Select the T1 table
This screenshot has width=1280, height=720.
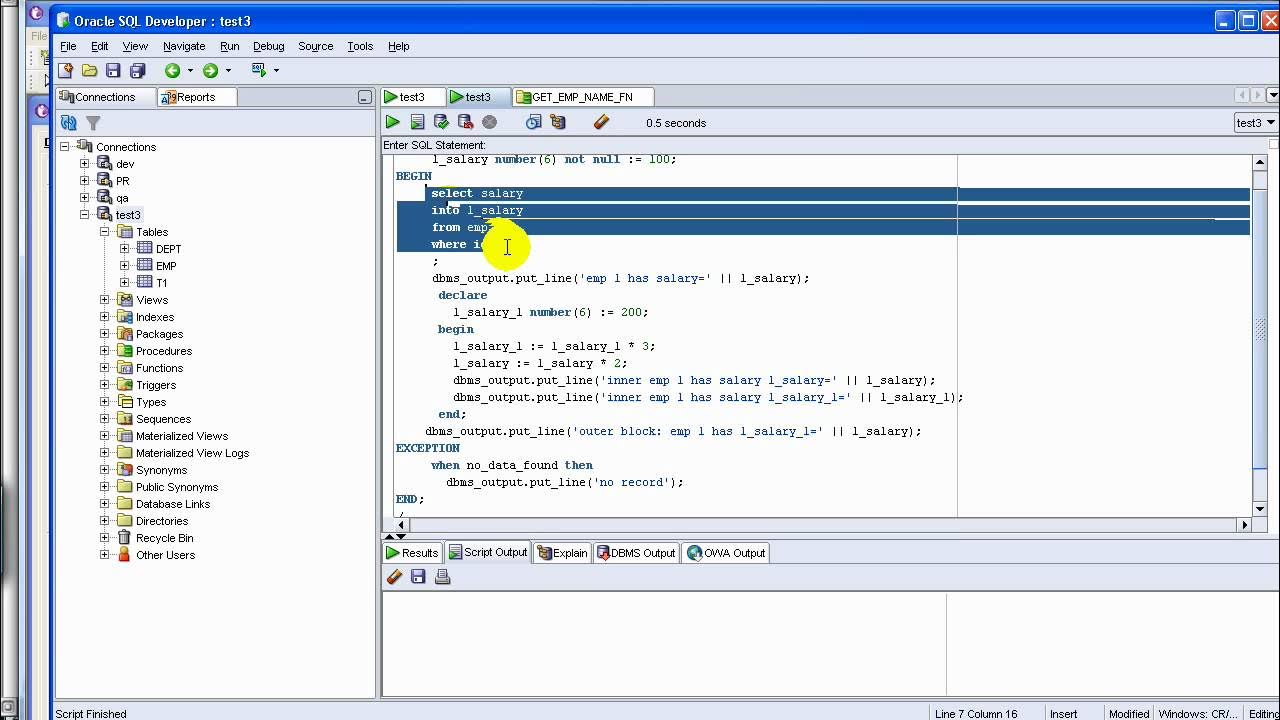point(161,283)
